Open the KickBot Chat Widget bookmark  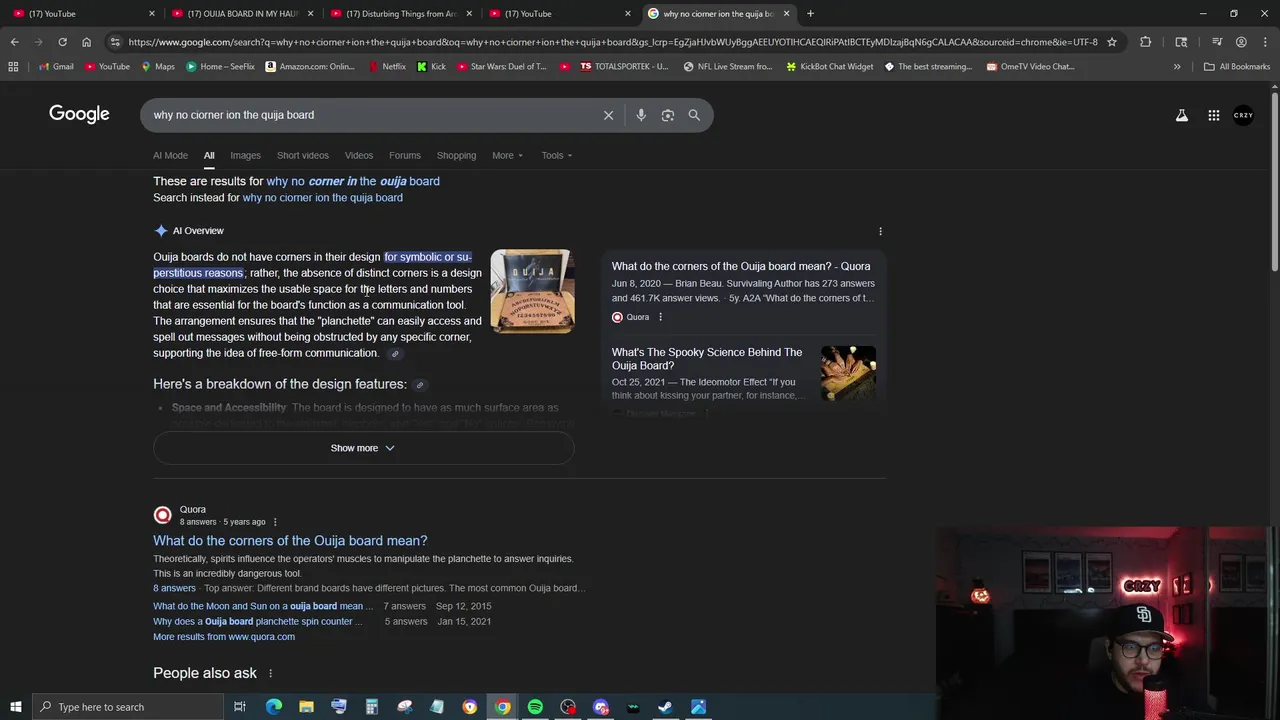(828, 67)
